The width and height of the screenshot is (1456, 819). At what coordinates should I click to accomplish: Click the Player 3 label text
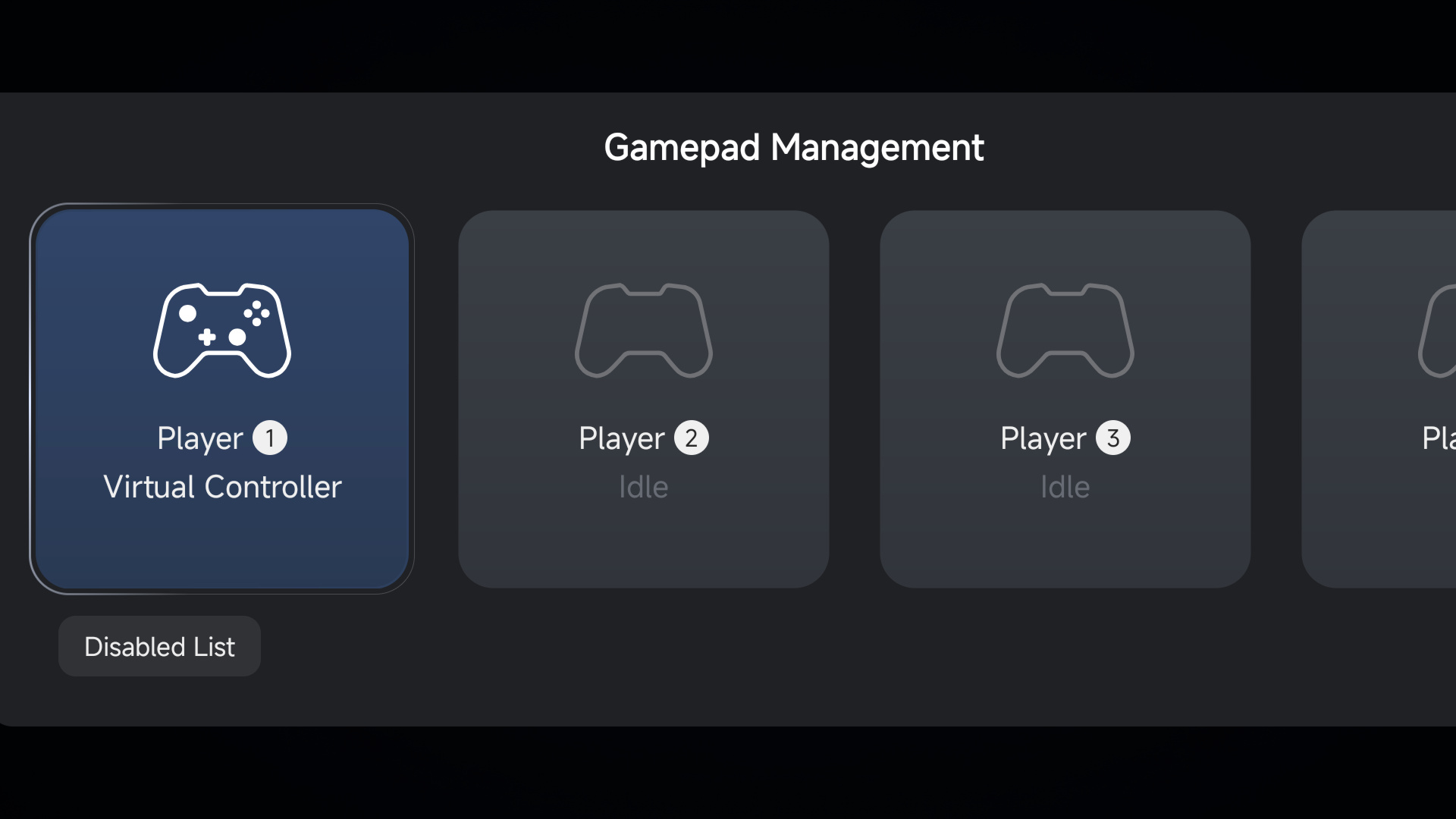pos(1043,438)
